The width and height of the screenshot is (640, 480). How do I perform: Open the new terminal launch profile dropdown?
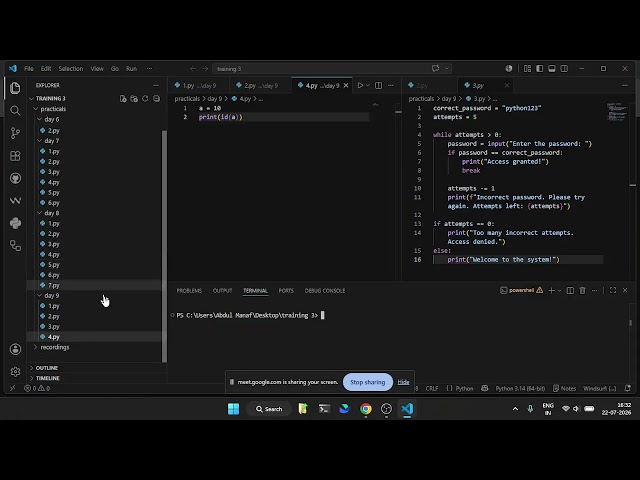coord(559,290)
